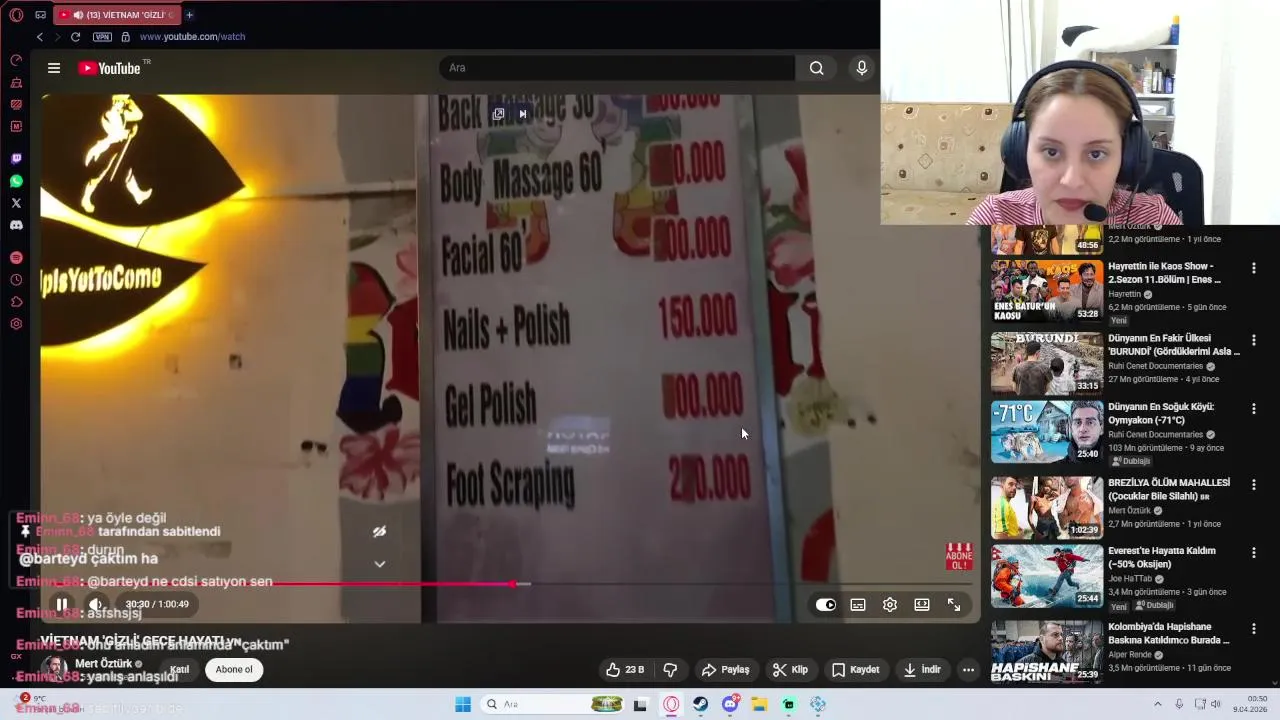The width and height of the screenshot is (1280, 720).
Task: Start voice search with microphone icon
Action: (862, 68)
